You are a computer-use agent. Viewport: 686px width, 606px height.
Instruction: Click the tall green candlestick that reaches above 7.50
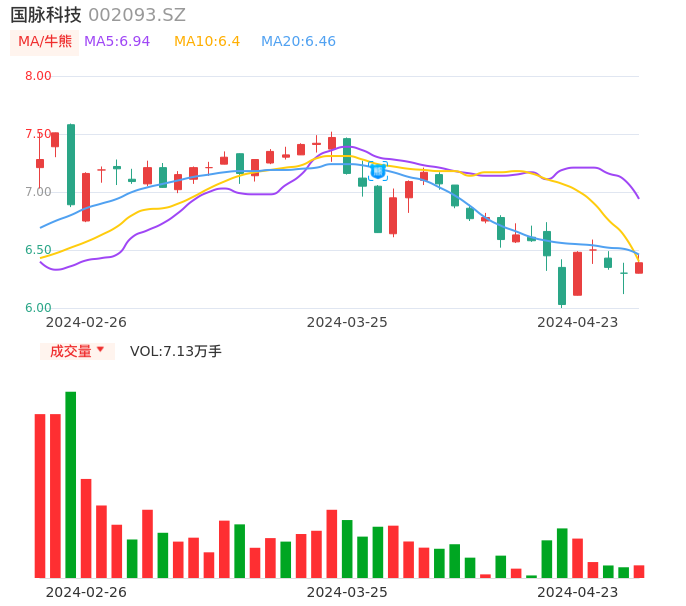click(71, 165)
